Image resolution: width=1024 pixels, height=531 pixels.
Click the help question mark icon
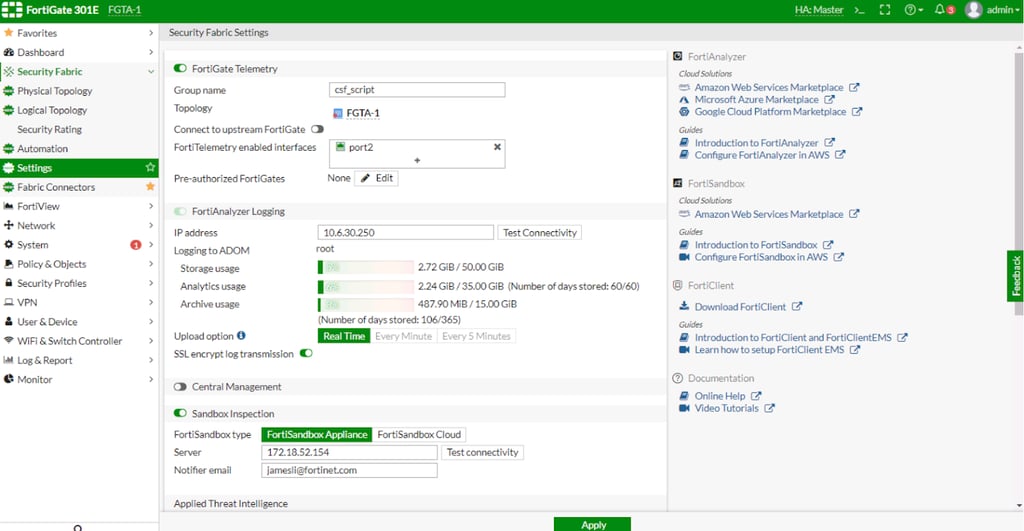910,10
